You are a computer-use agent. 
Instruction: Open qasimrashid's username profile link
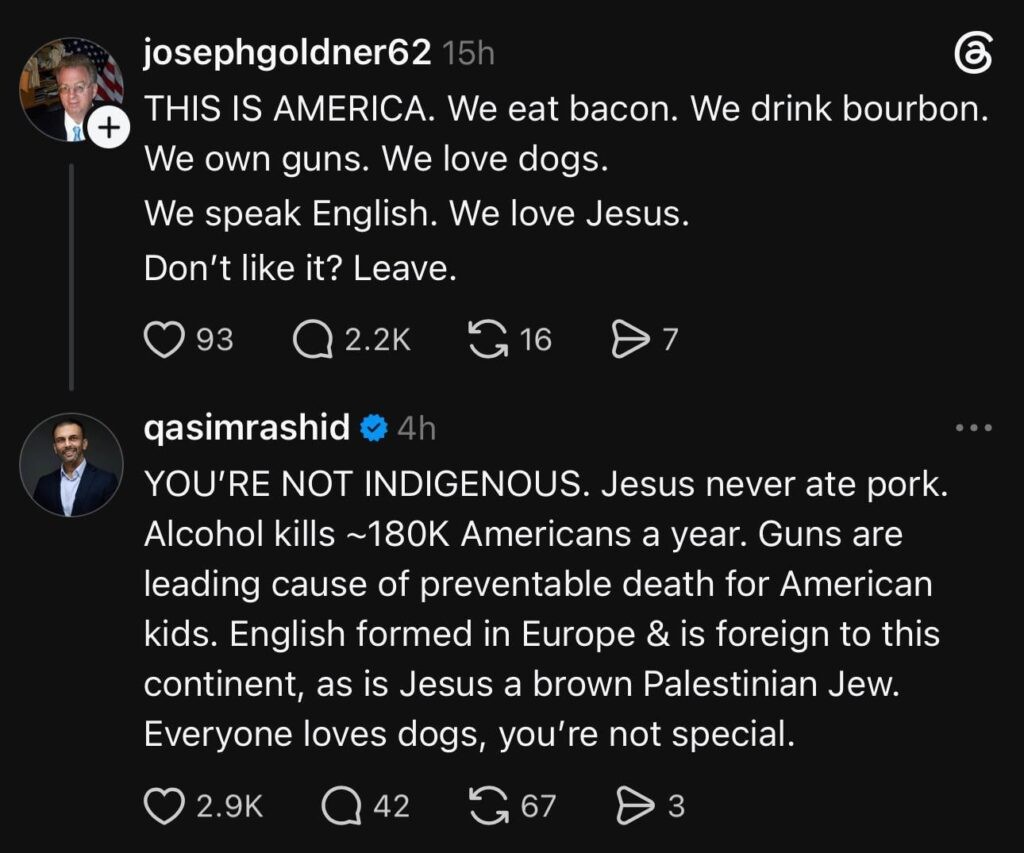(x=247, y=428)
